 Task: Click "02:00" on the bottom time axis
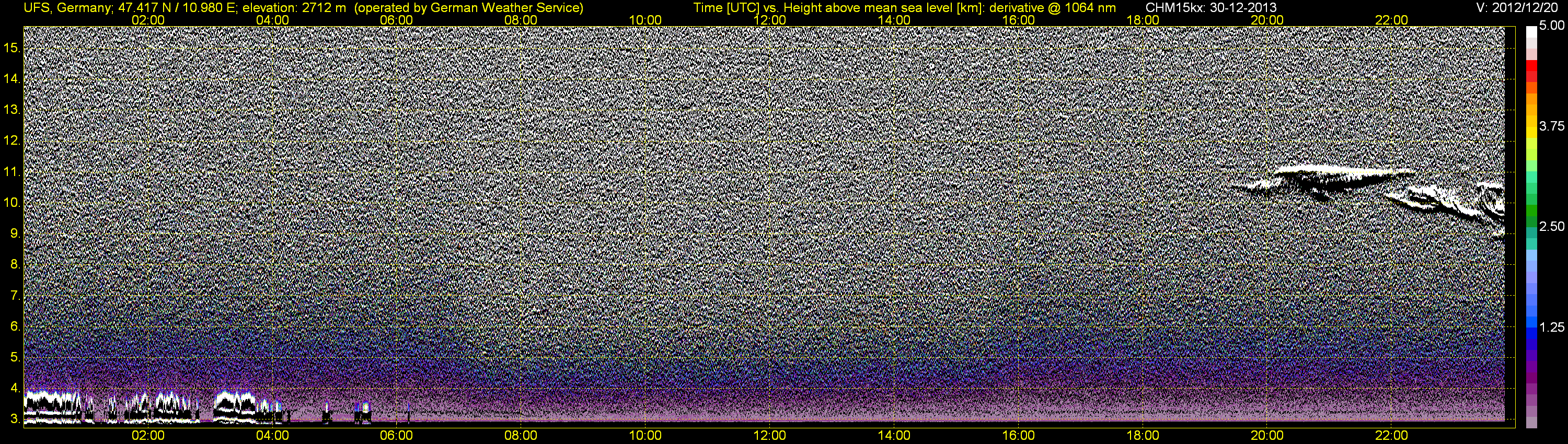pos(148,436)
